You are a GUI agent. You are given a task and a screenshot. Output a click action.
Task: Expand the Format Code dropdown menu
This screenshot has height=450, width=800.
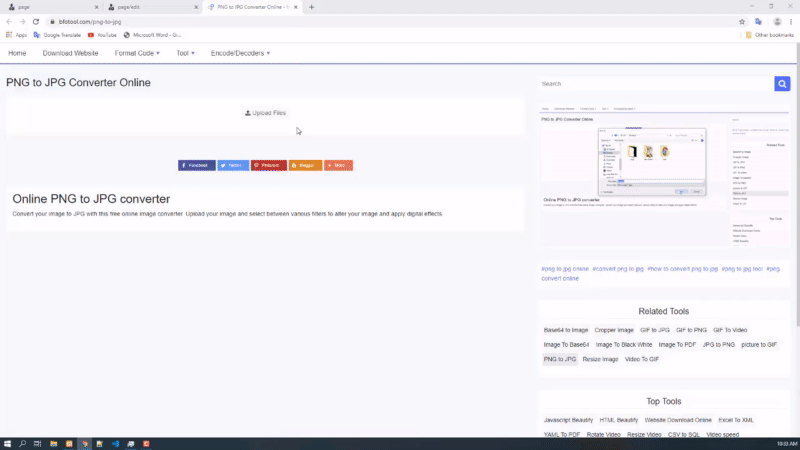tap(137, 52)
